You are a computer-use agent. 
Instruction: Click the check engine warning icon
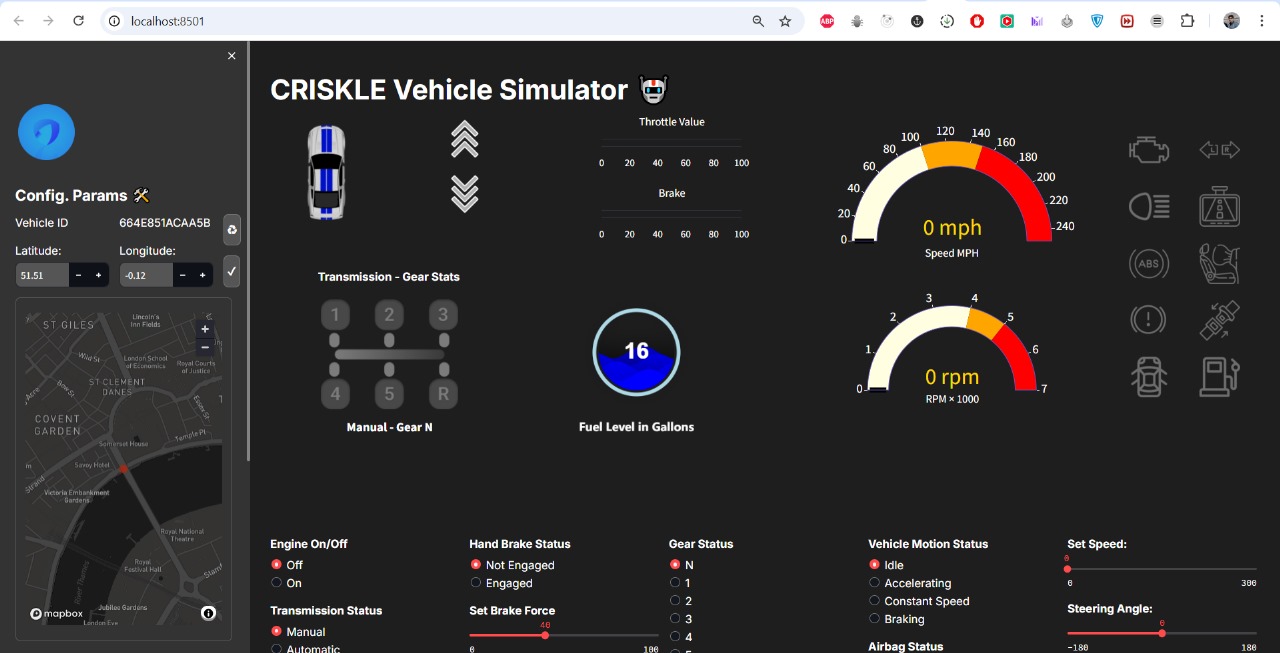pyautogui.click(x=1149, y=150)
